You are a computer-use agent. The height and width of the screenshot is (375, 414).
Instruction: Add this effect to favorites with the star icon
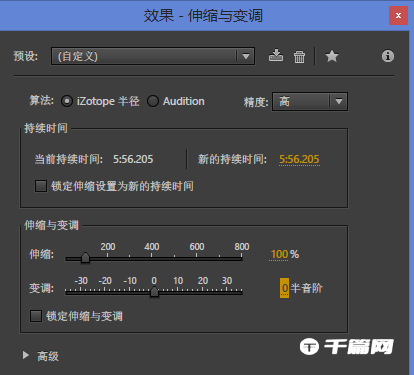pos(332,56)
